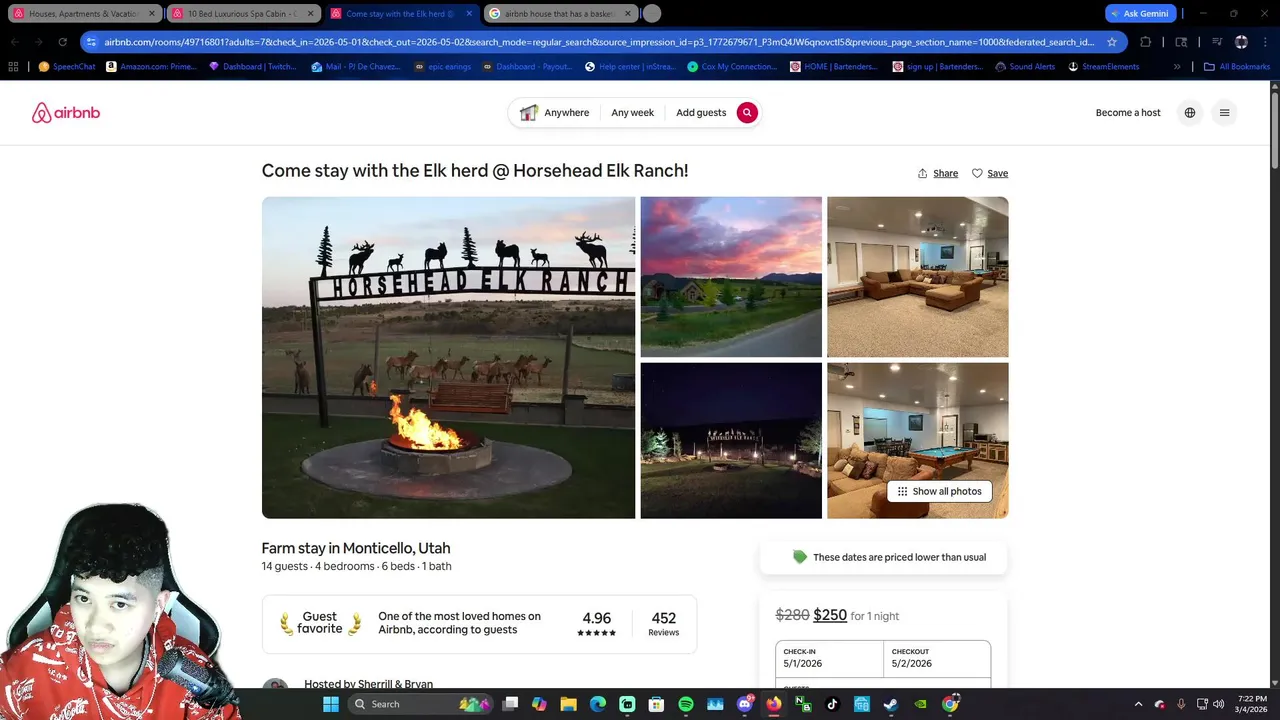Close the 10 Bed Luxurious Spa Cabin tab

[310, 14]
